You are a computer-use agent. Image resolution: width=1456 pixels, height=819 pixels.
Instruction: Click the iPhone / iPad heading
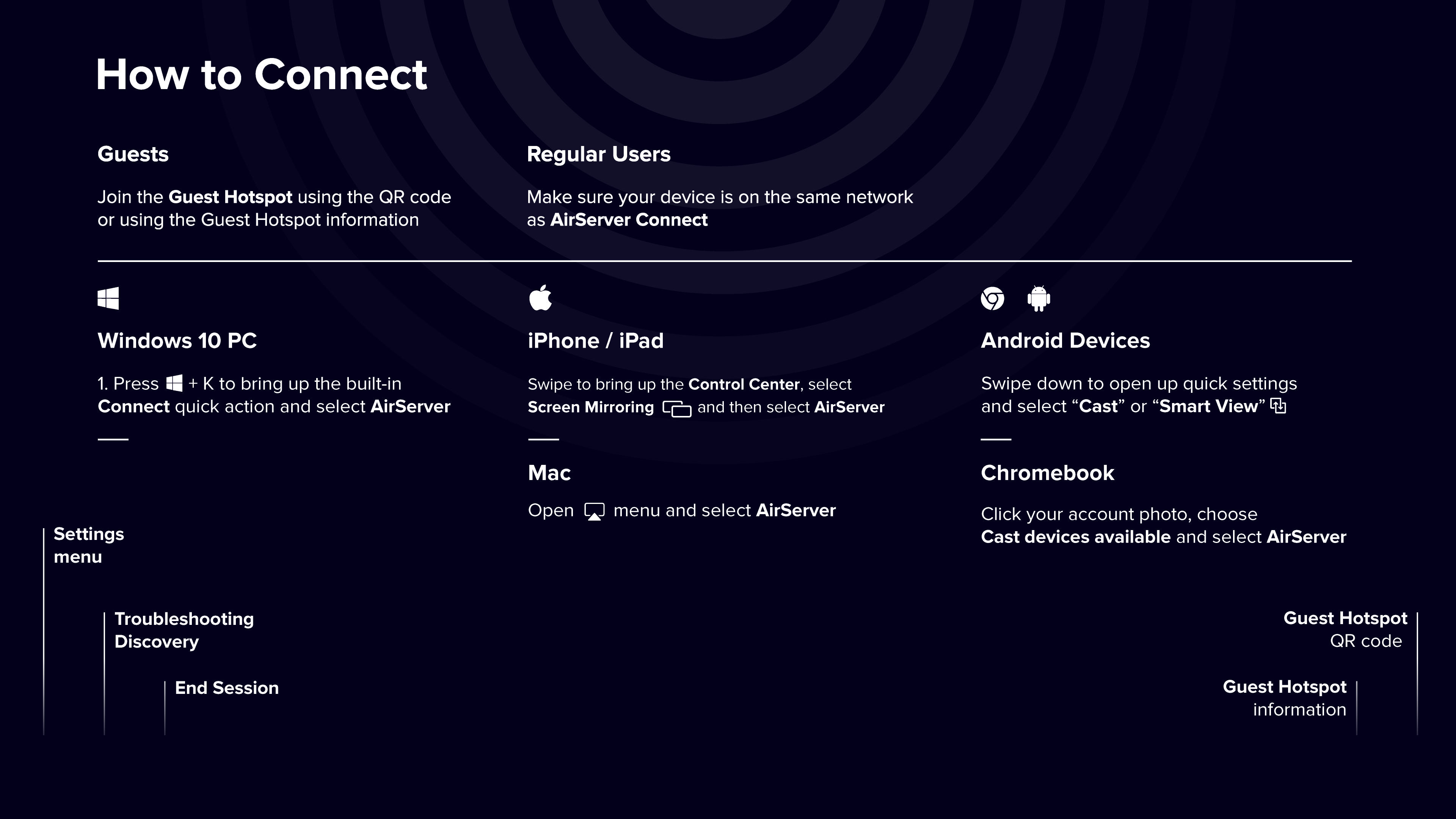(x=596, y=341)
